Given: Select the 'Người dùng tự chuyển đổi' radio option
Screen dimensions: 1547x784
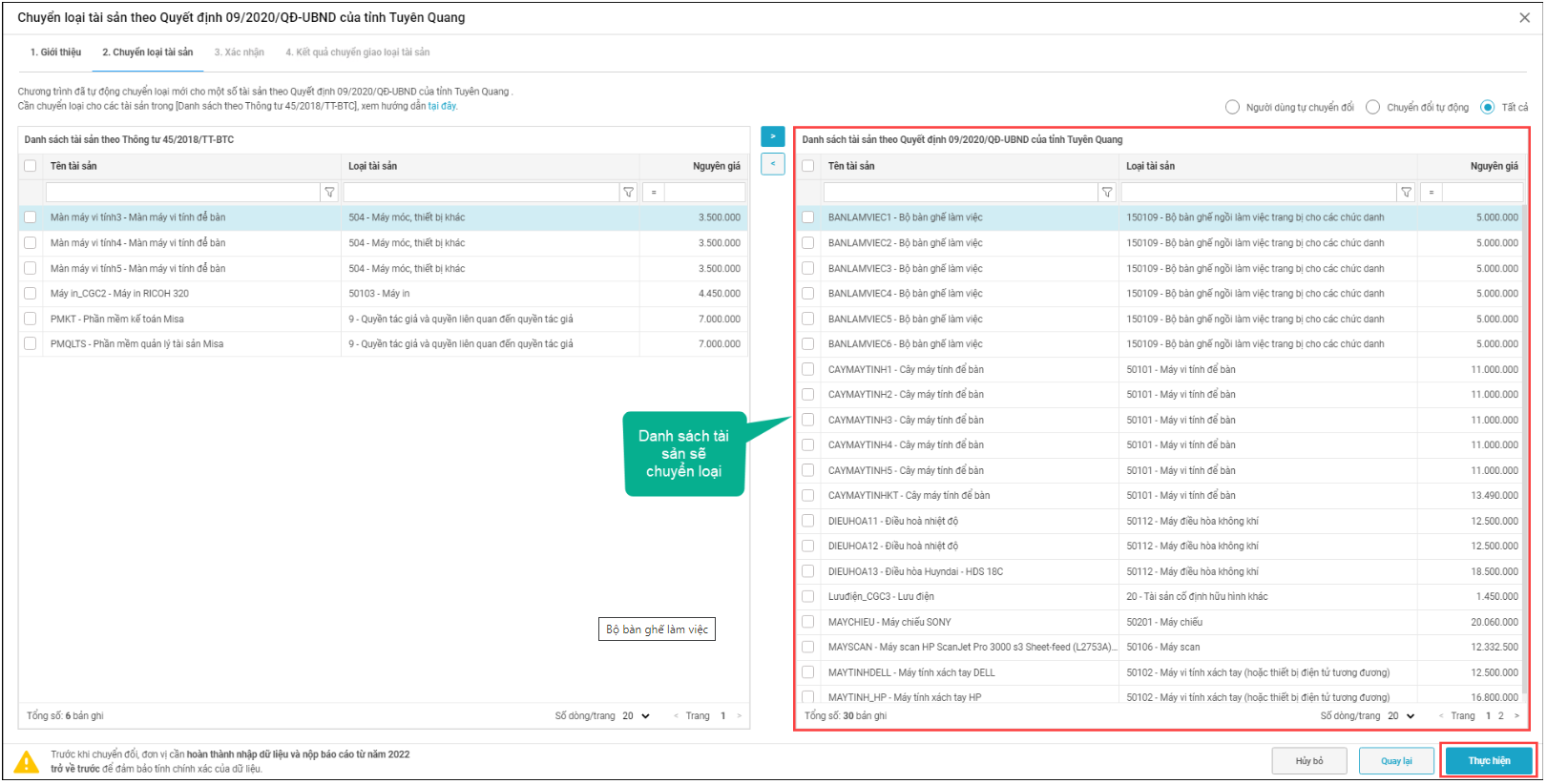Looking at the screenshot, I should [1232, 108].
